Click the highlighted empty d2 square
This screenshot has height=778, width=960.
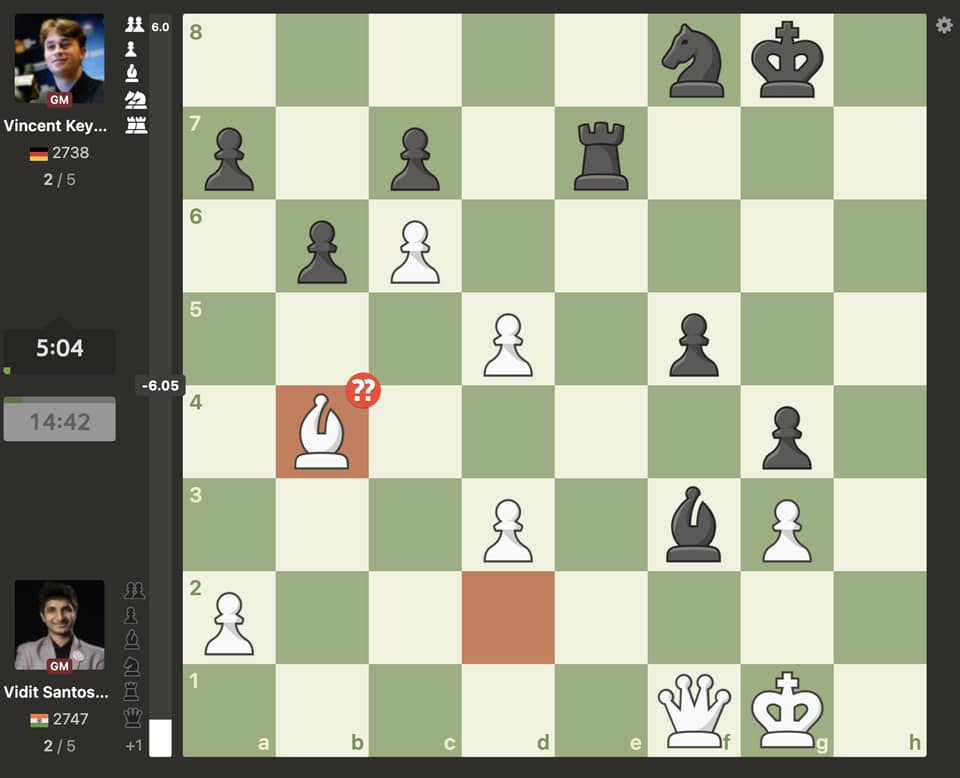(x=508, y=618)
